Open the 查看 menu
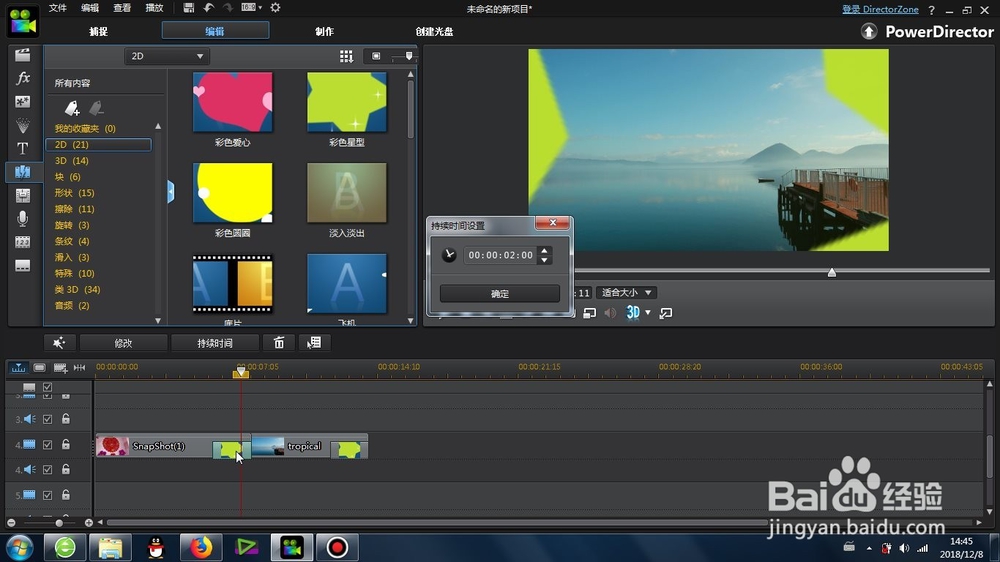Screen dimensions: 1000x562 click(x=122, y=8)
